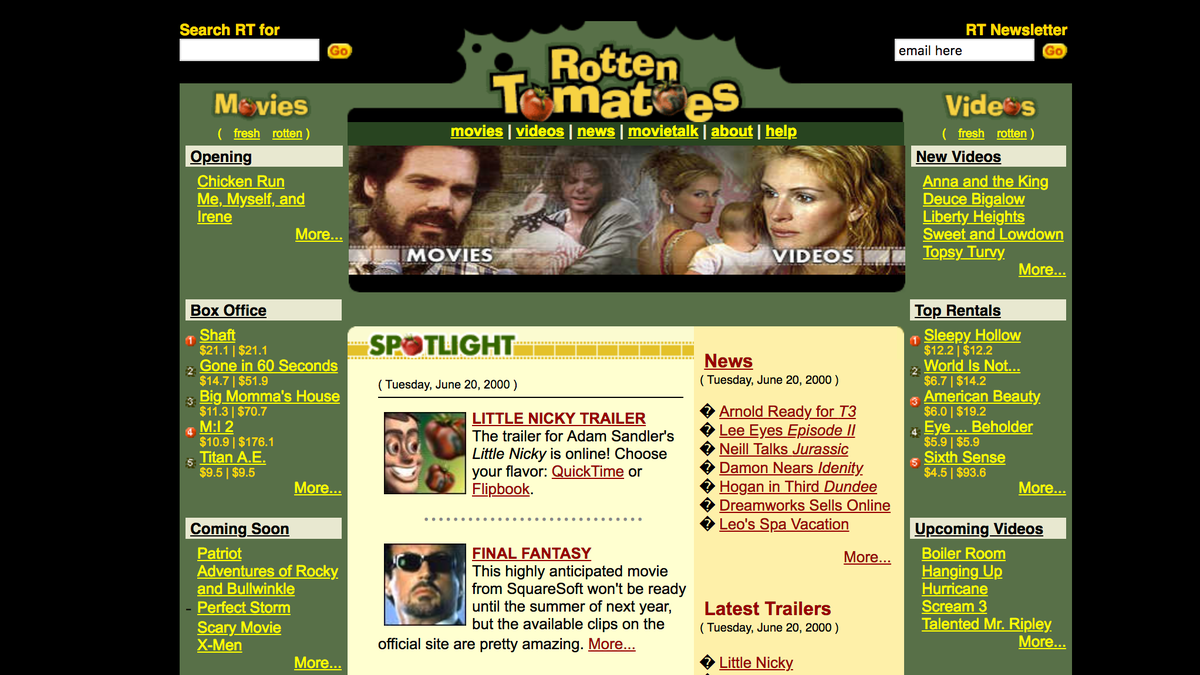The width and height of the screenshot is (1200, 675).
Task: Filter movies by fresh
Action: [247, 134]
